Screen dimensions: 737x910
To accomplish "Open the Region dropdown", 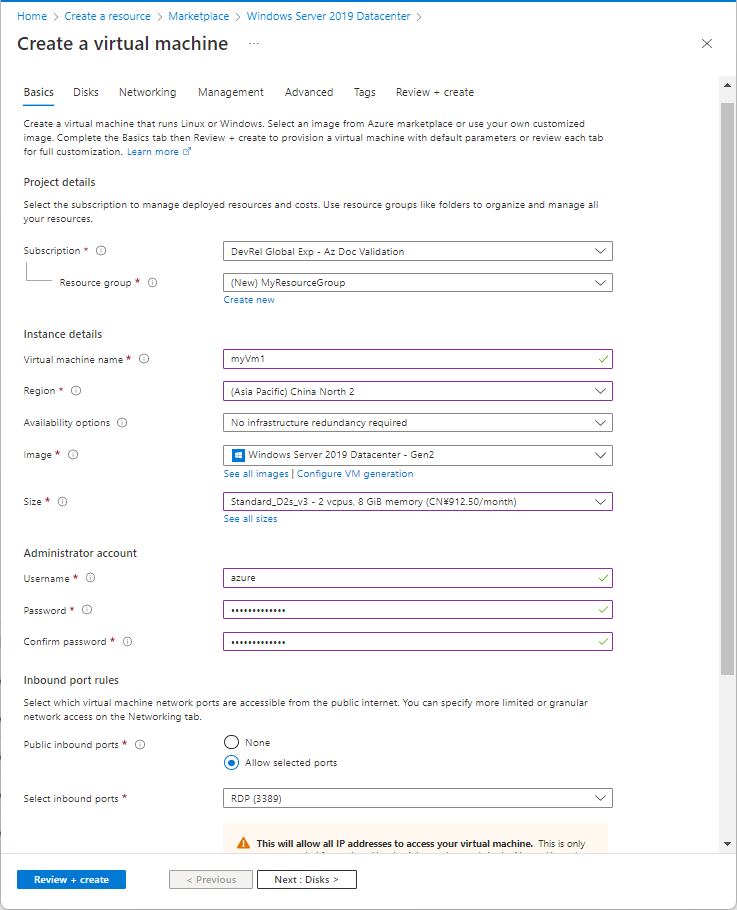I will [x=418, y=391].
